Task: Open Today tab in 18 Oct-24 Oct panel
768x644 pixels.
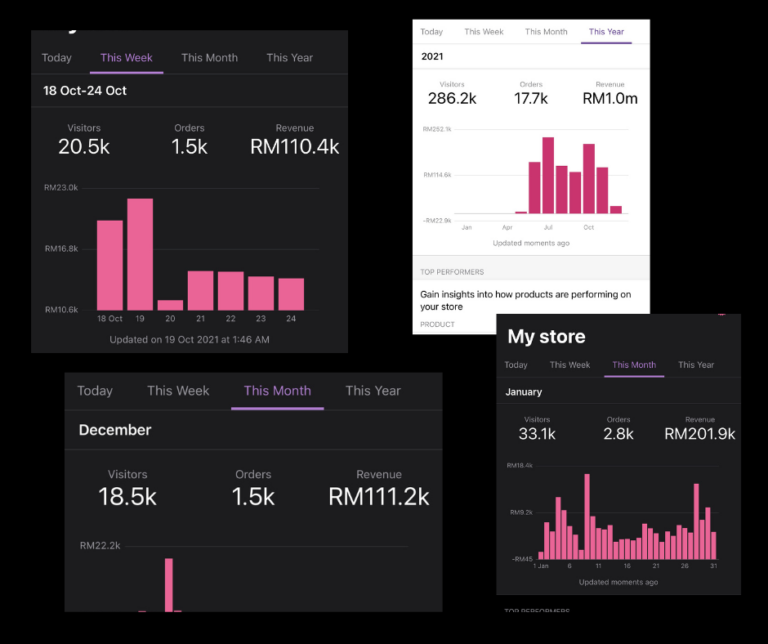Action: point(56,58)
